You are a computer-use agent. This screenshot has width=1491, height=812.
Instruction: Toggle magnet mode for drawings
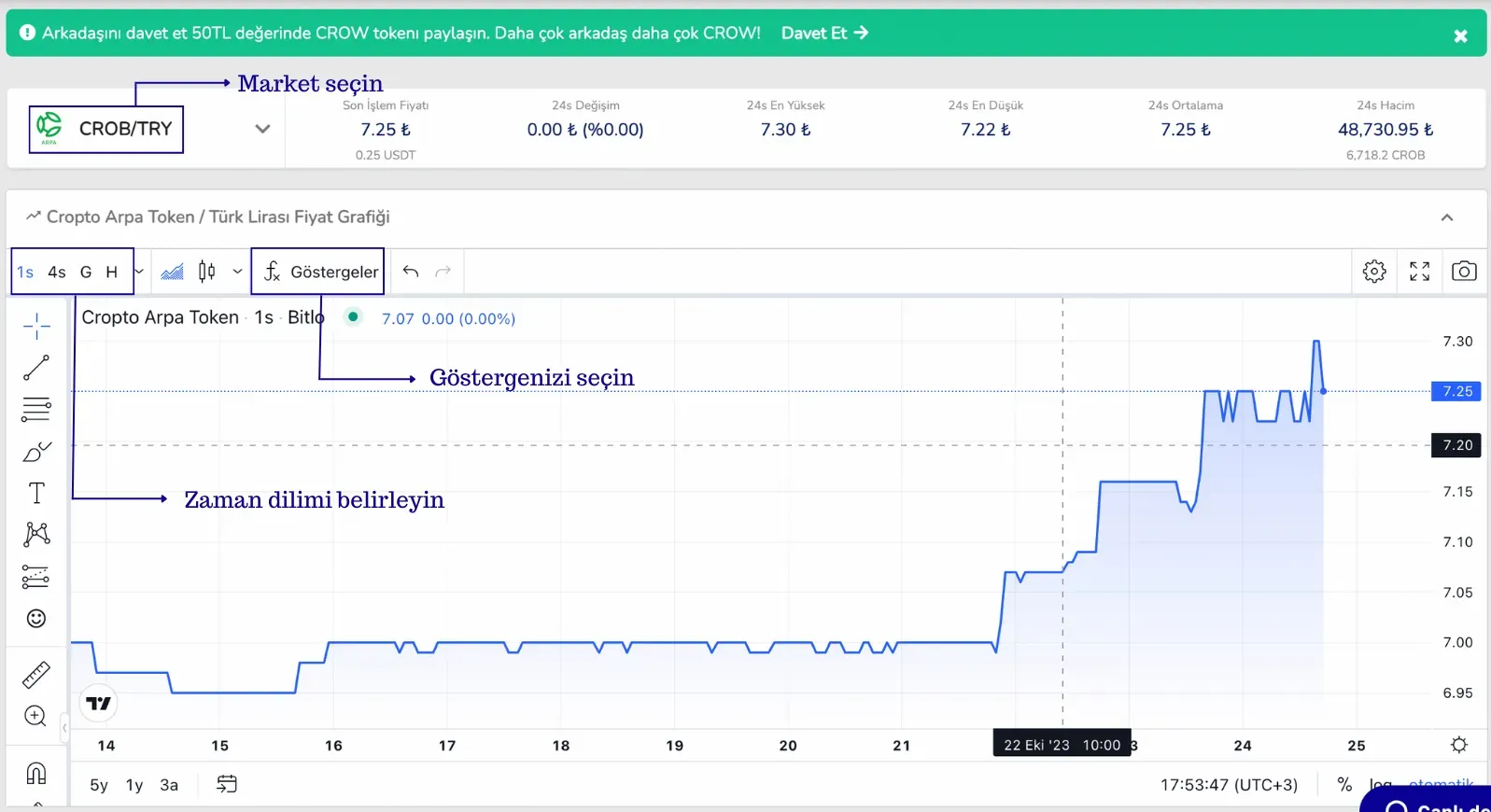pos(36,773)
